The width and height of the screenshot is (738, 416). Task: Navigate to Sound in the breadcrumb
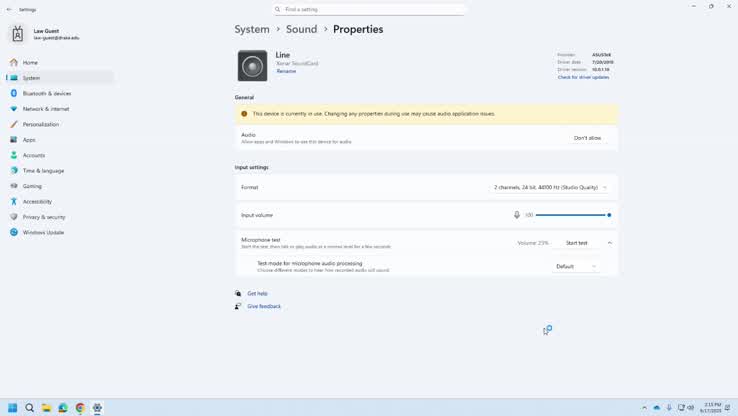tap(301, 29)
